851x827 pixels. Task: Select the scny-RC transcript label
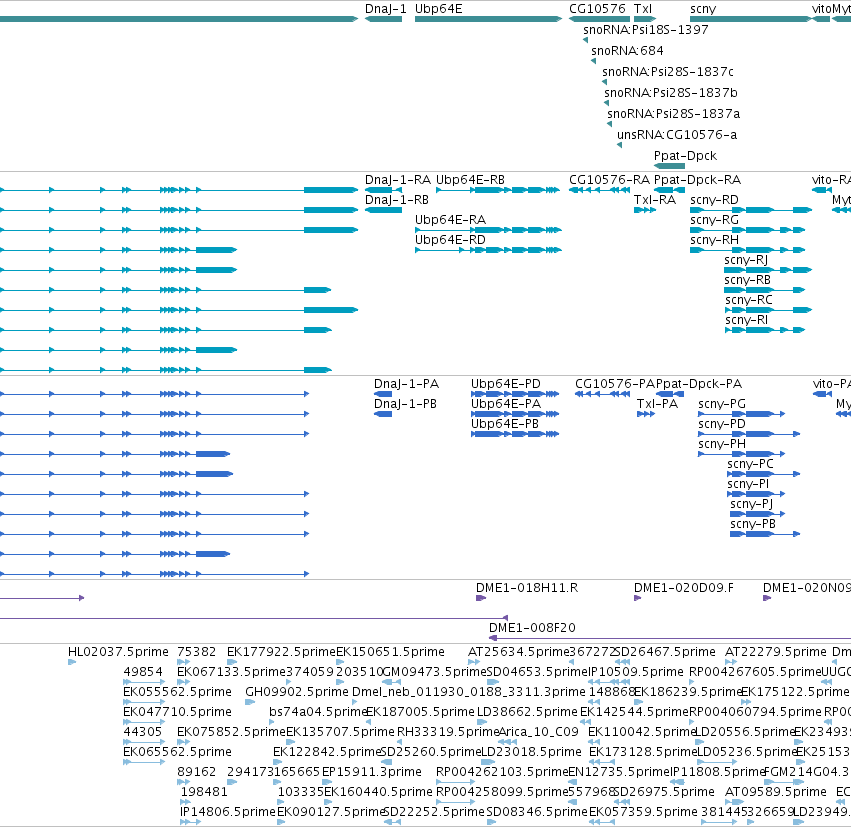click(x=748, y=300)
